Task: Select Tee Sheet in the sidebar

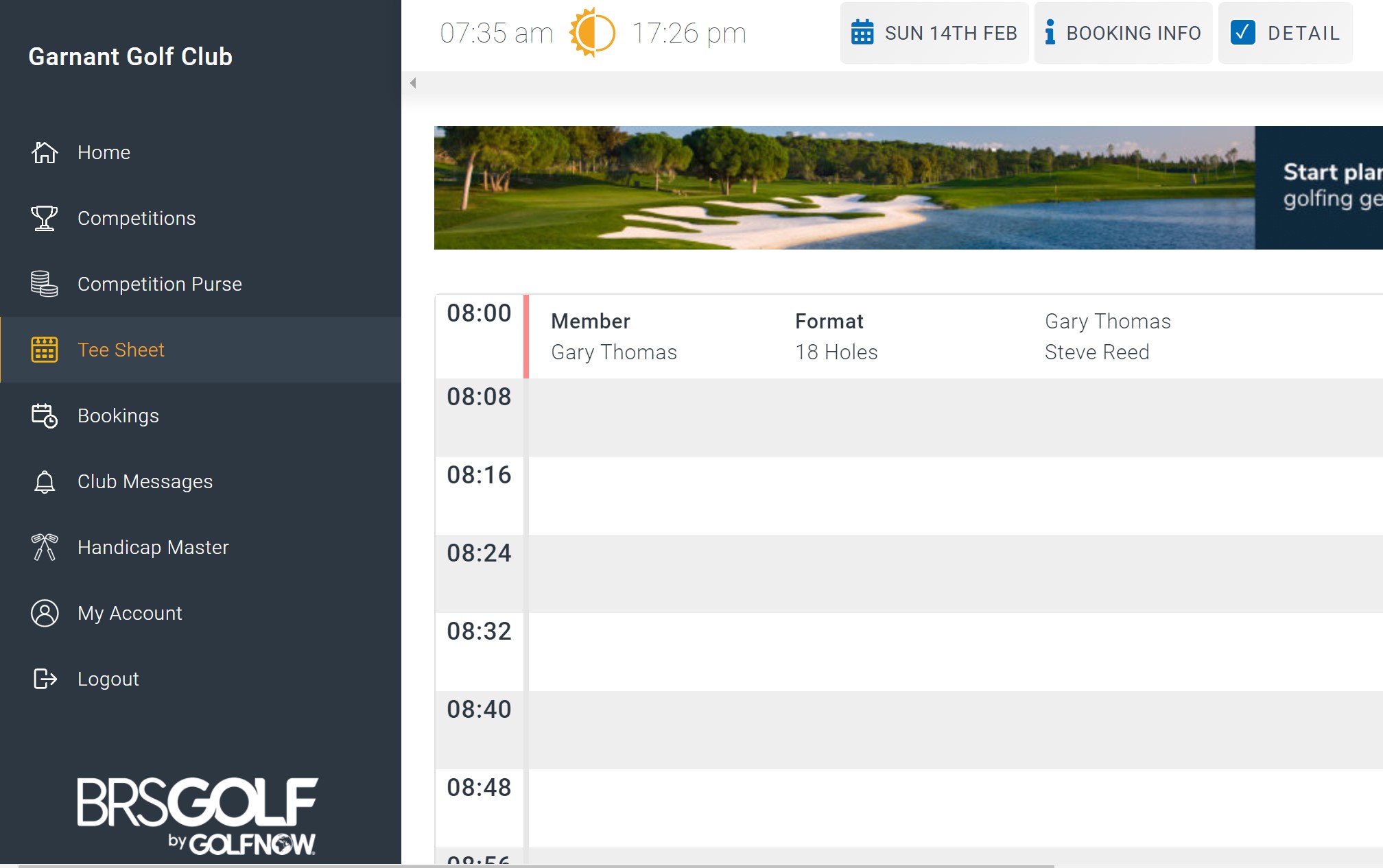Action: pos(200,350)
